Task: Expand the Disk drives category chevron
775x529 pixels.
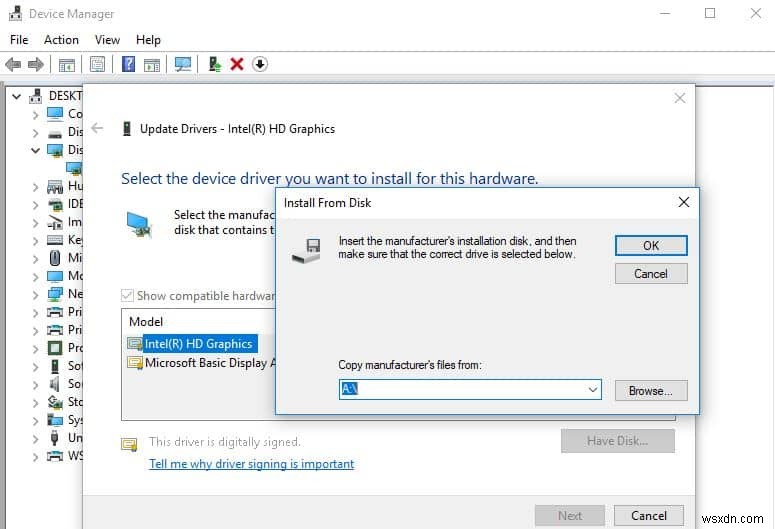Action: [x=35, y=132]
